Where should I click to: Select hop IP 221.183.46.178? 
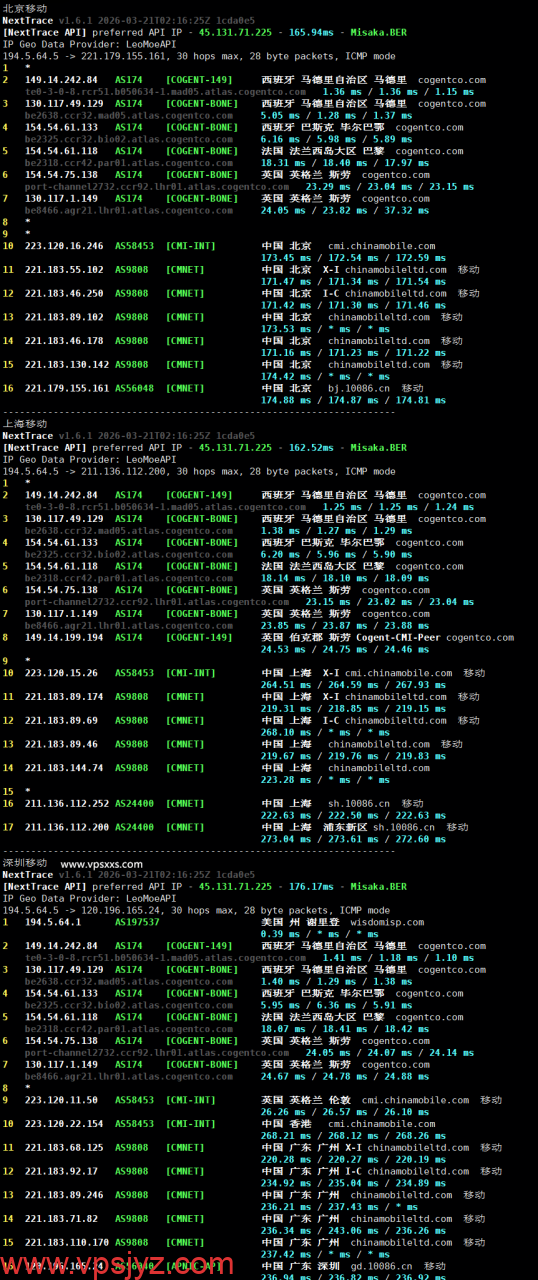click(x=64, y=341)
